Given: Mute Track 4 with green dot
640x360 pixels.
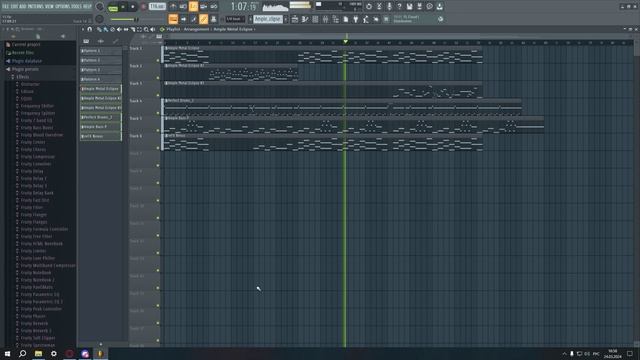Looking at the screenshot, I should click(158, 113).
